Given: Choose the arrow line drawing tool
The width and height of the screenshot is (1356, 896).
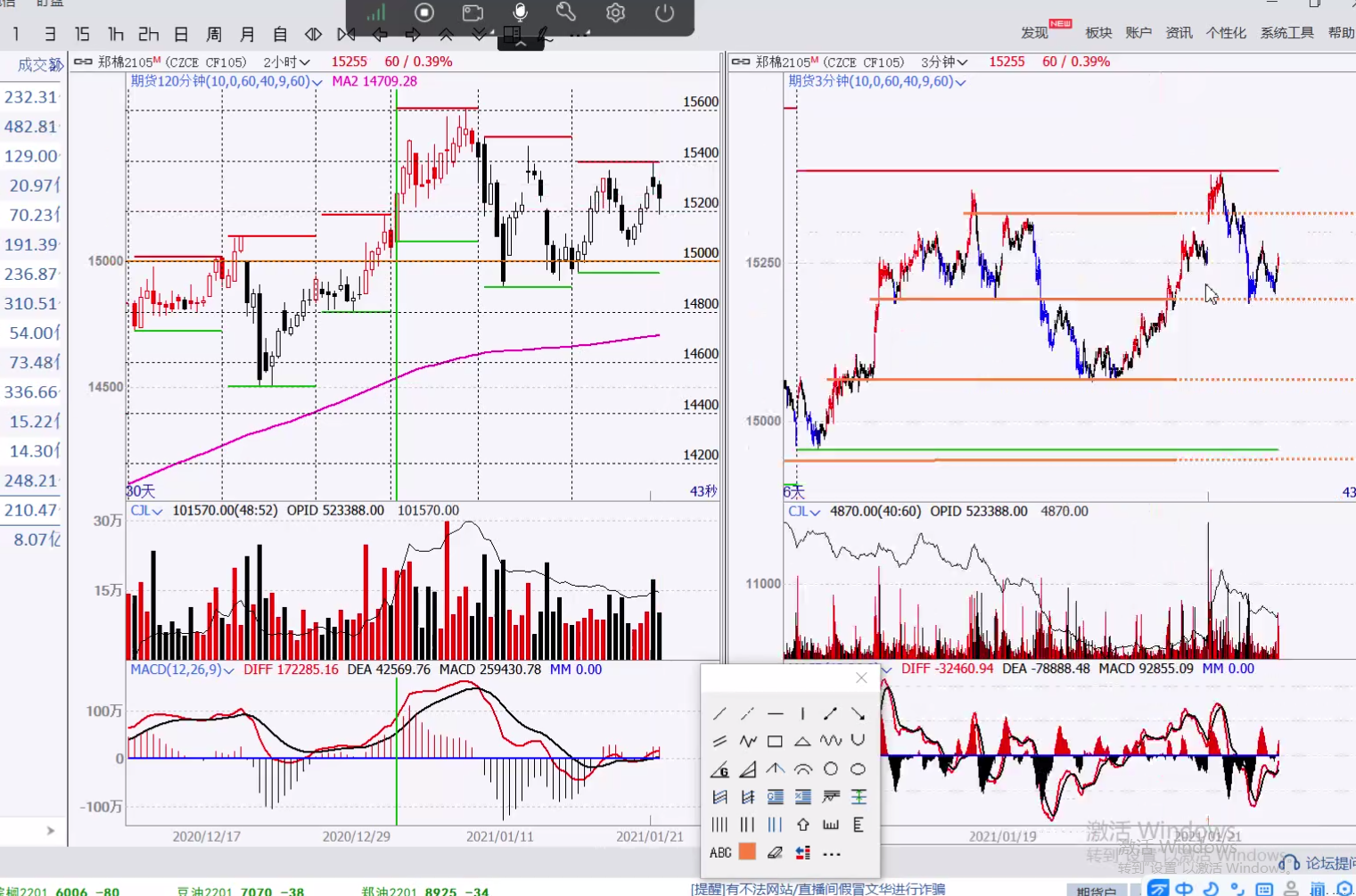Looking at the screenshot, I should point(830,713).
